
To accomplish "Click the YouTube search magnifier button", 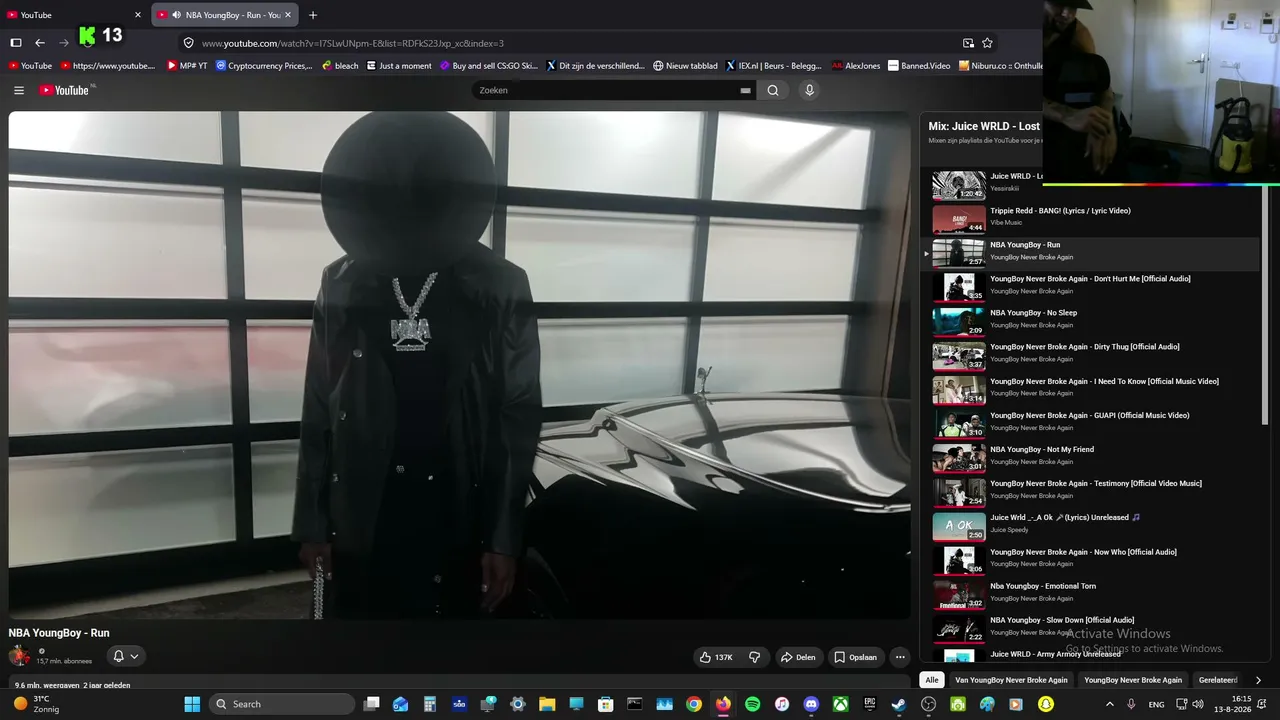I will coord(773,90).
